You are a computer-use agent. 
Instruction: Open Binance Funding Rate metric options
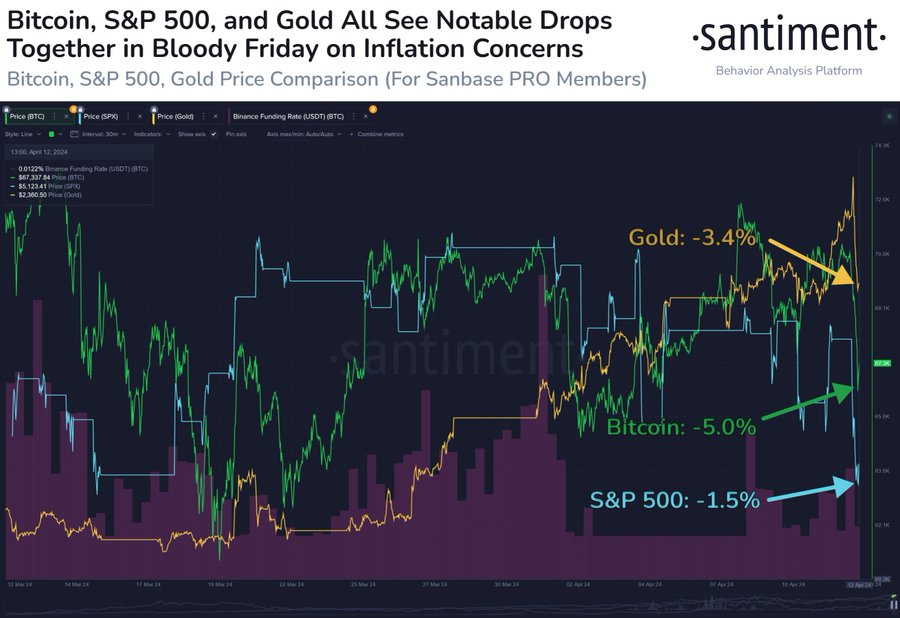click(354, 116)
